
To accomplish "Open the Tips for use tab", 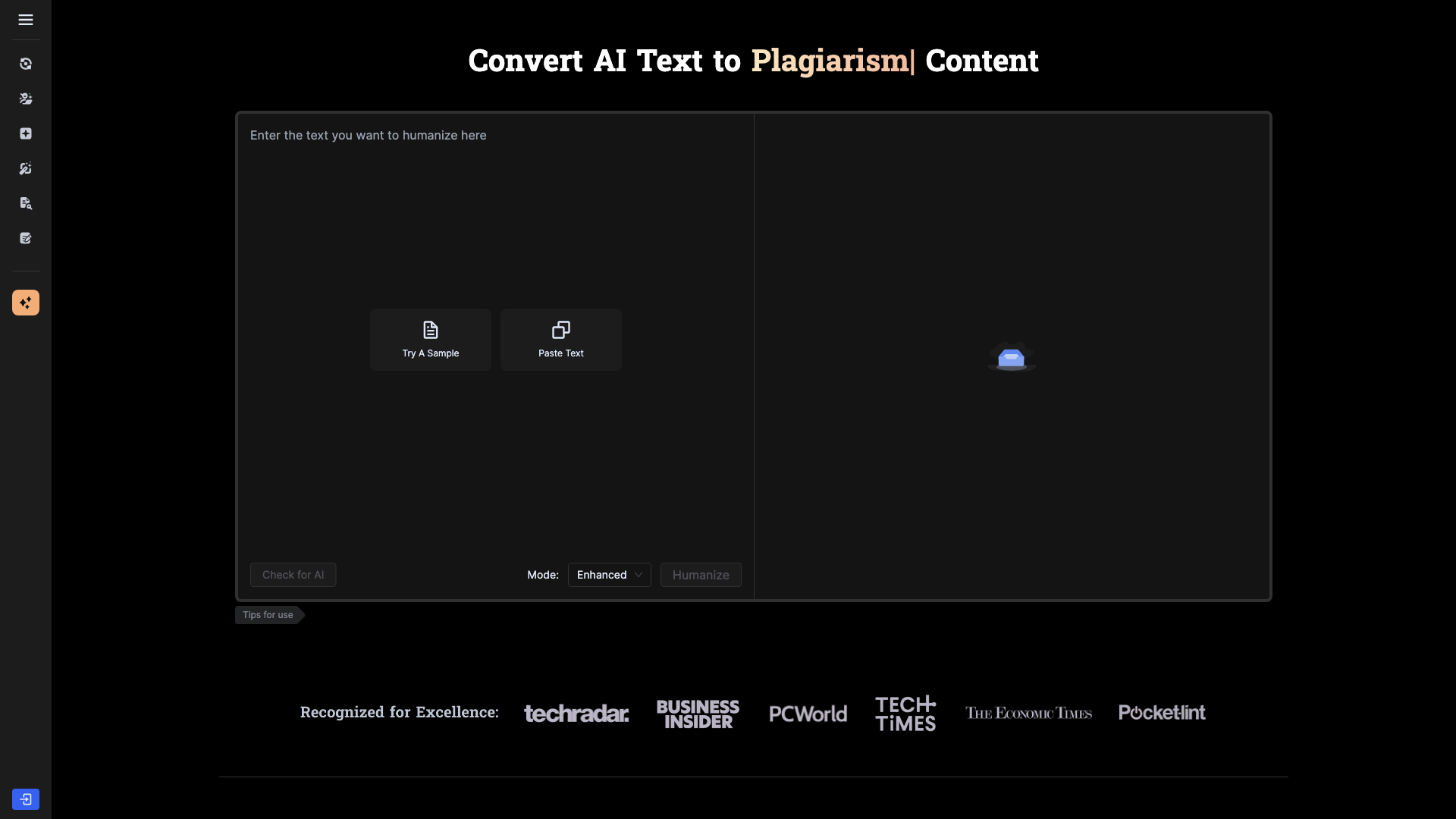I will pyautogui.click(x=267, y=614).
